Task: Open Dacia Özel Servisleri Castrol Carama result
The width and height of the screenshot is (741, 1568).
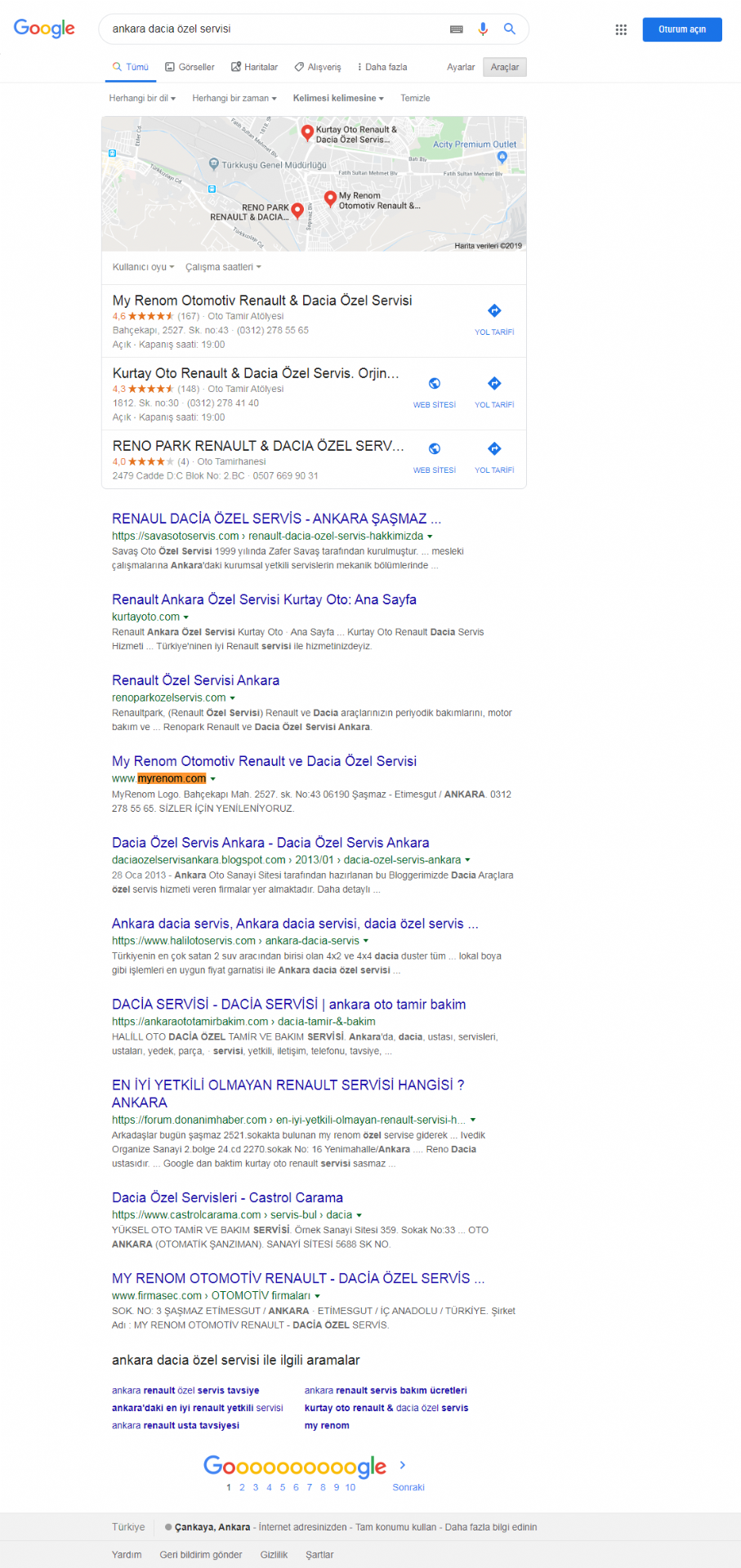Action: (227, 1197)
